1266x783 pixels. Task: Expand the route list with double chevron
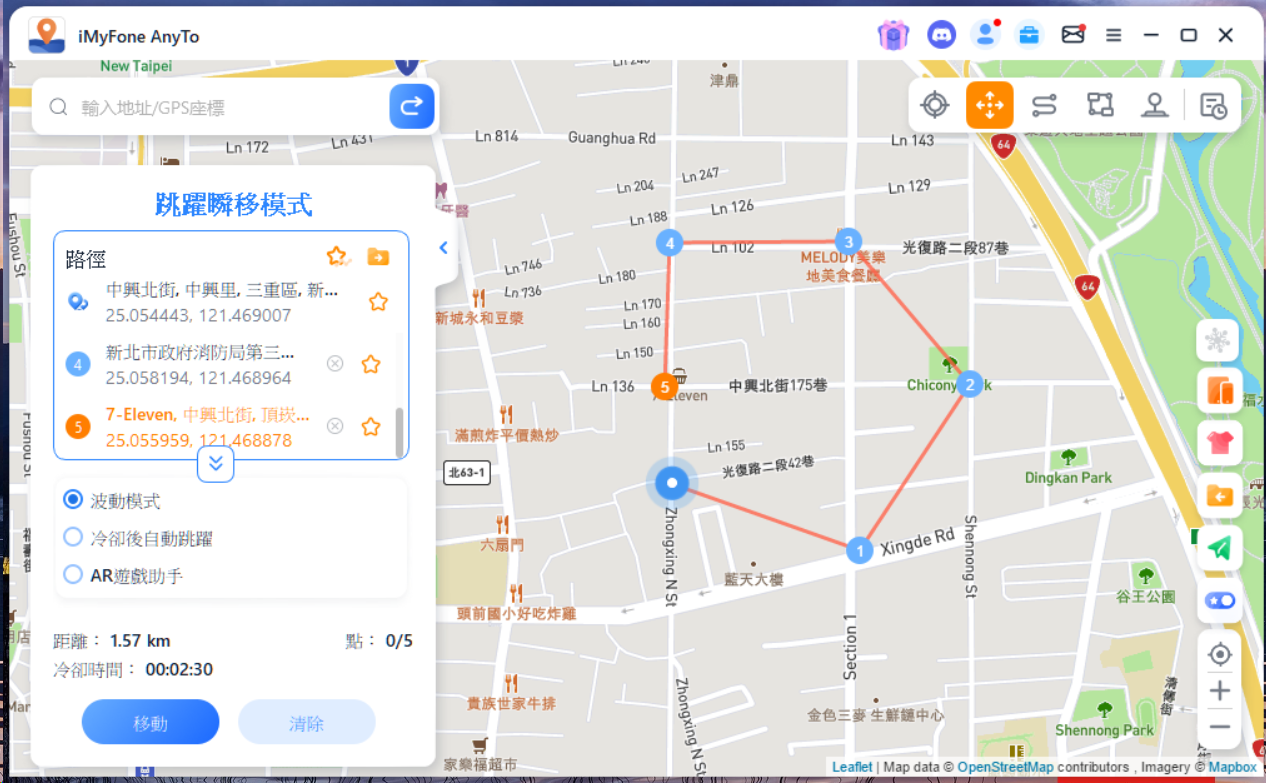[215, 463]
